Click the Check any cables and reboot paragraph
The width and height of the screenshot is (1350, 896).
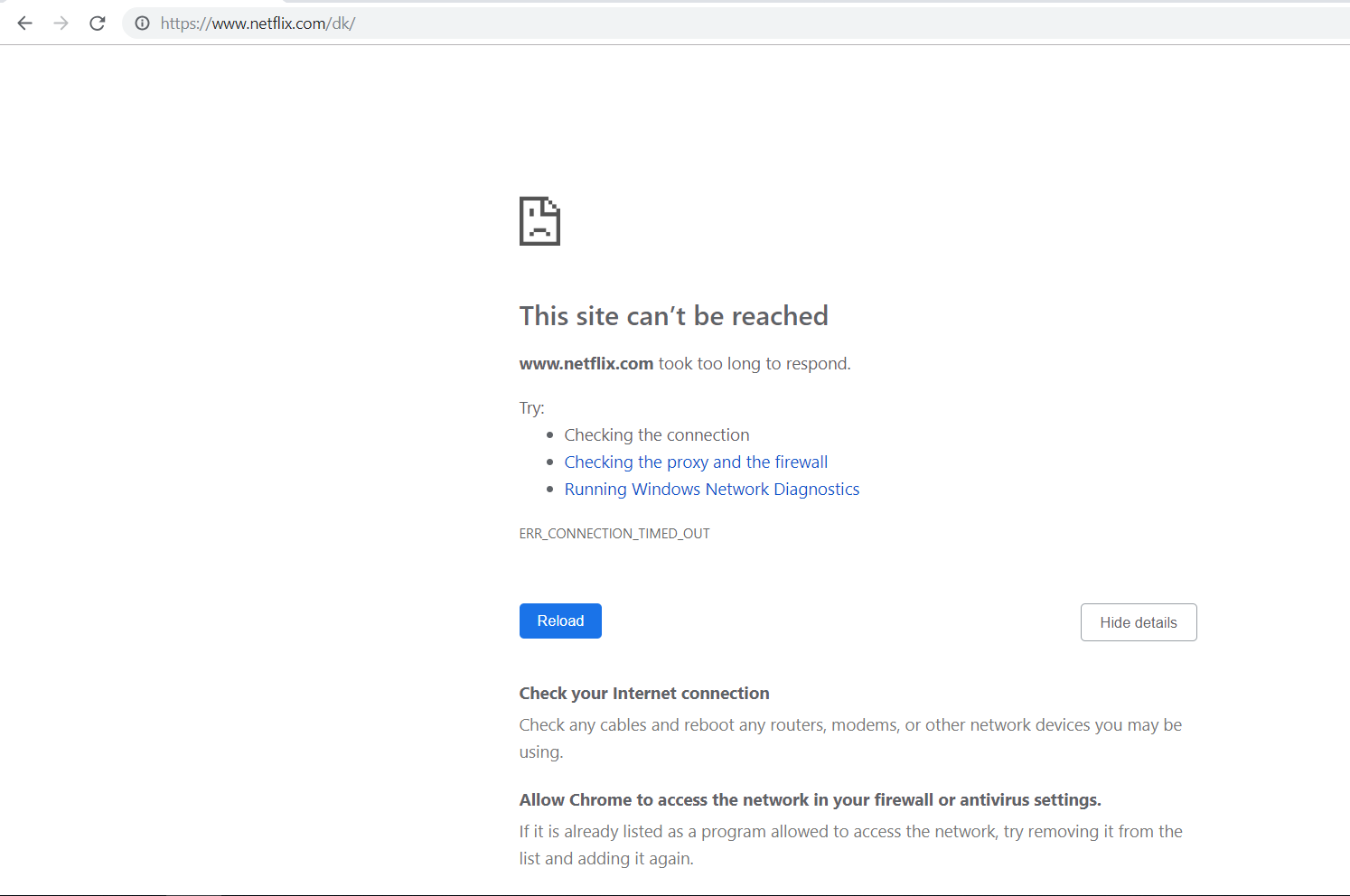click(x=850, y=739)
